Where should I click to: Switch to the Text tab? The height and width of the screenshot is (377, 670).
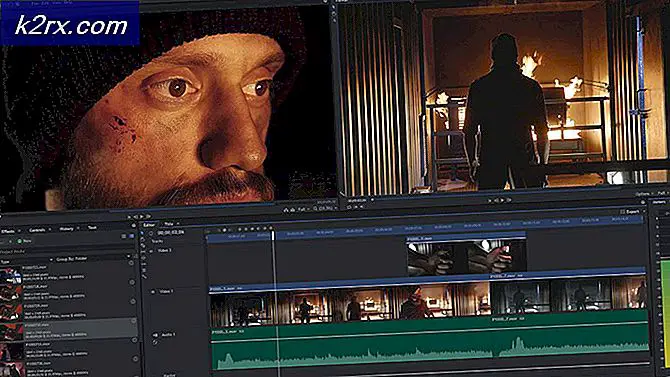point(92,228)
